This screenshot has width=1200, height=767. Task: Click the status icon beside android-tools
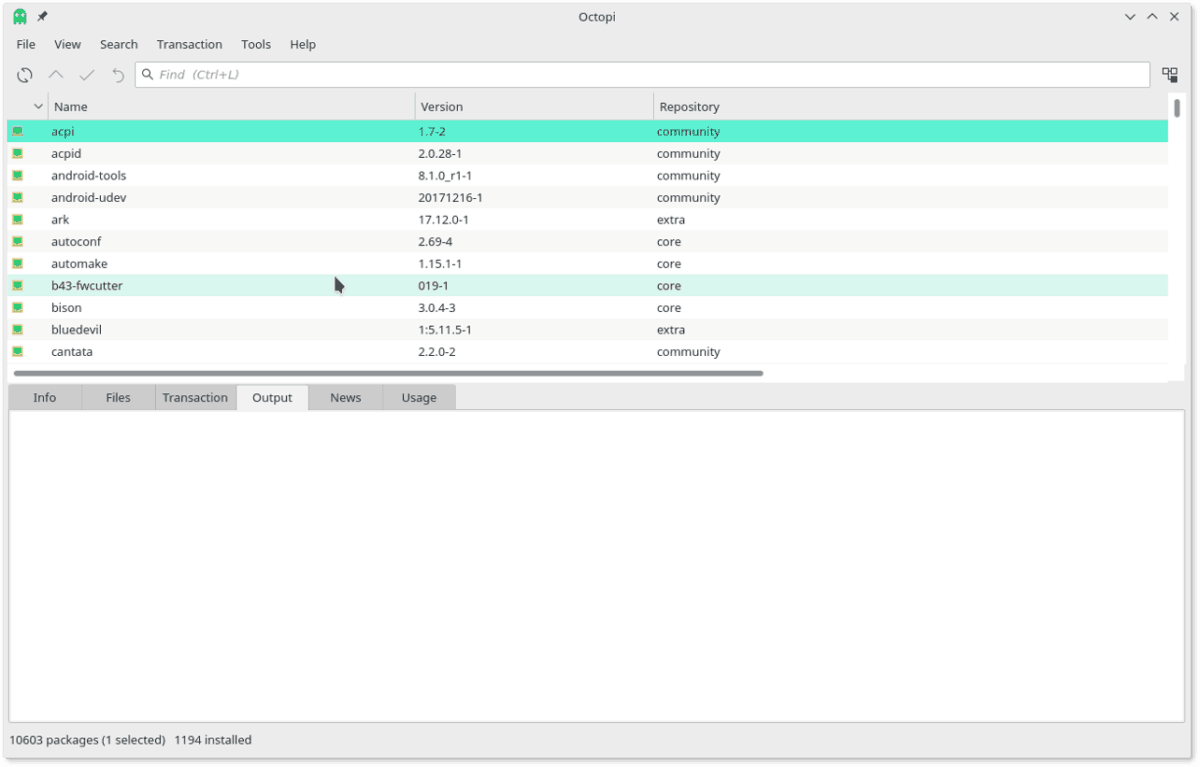18,176
